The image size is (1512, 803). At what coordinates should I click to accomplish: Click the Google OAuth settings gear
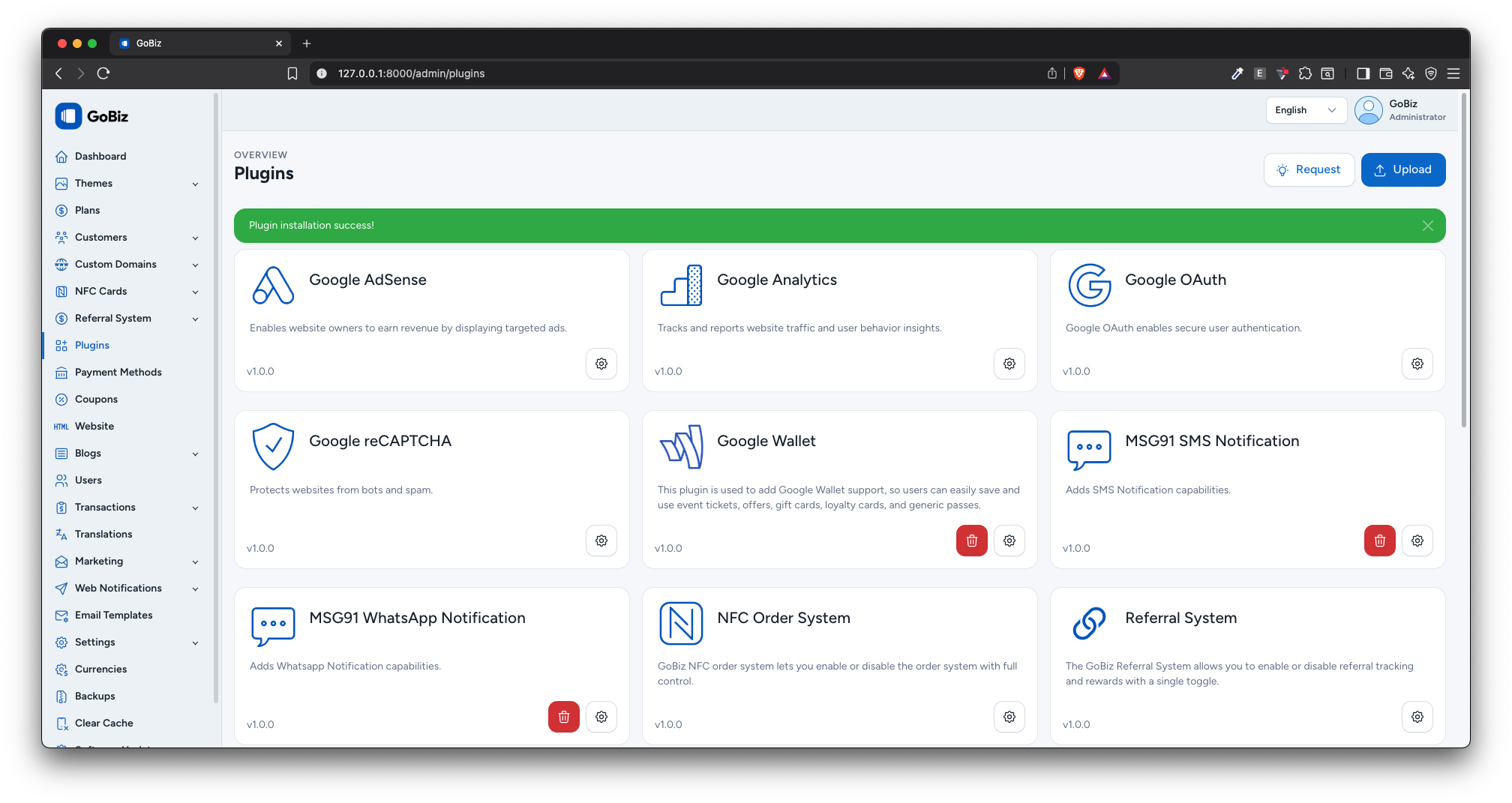[x=1417, y=364]
